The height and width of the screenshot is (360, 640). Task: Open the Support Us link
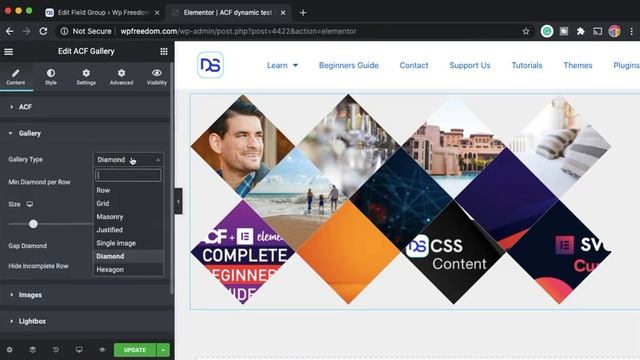point(470,65)
